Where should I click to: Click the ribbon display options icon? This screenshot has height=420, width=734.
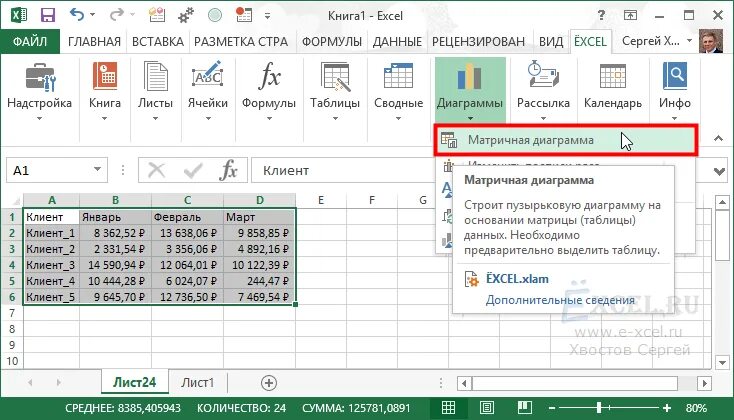[x=630, y=15]
